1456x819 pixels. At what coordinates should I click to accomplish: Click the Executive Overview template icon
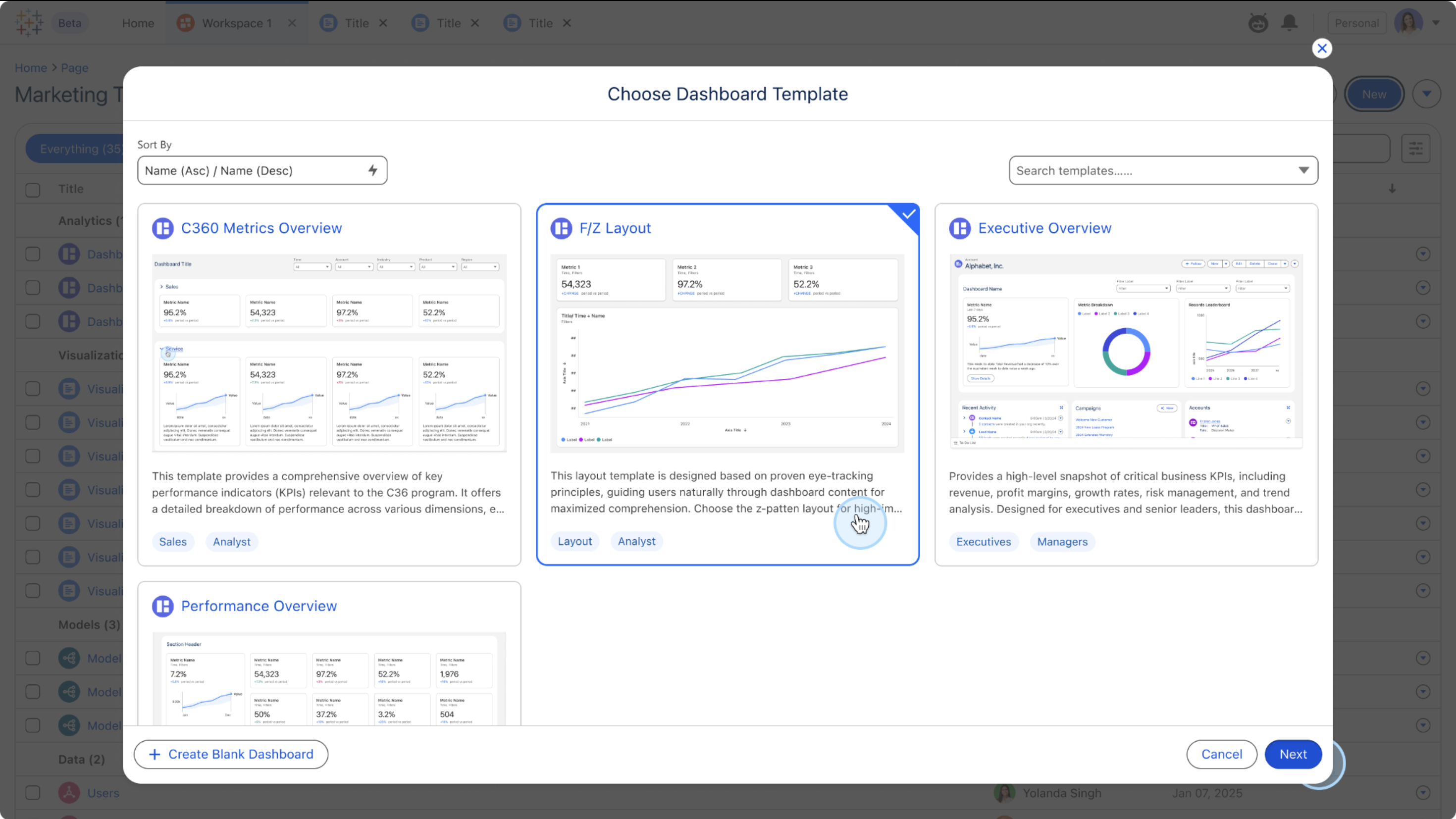[960, 228]
